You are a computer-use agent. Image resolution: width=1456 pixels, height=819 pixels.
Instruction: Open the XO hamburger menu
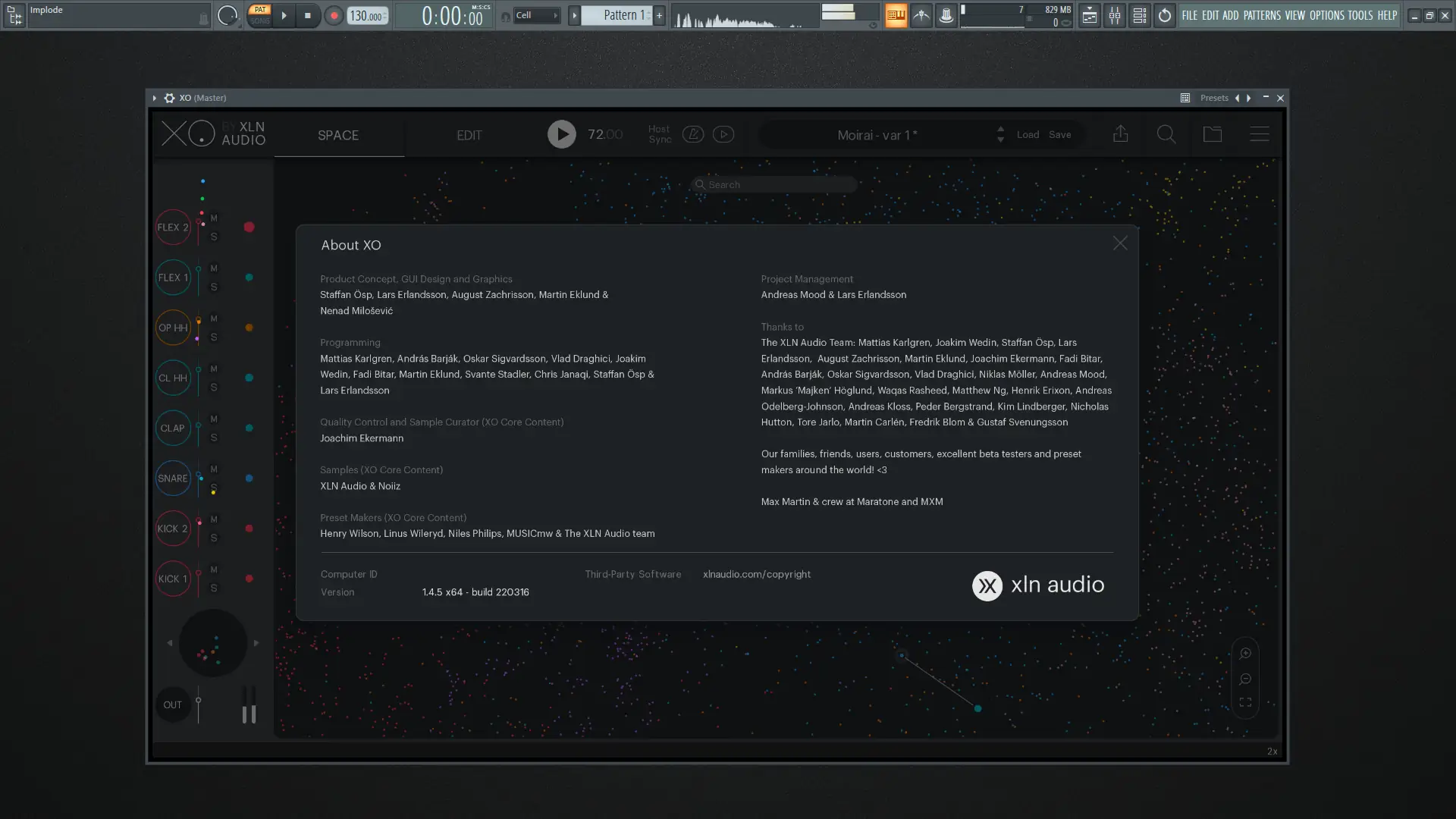[1259, 134]
